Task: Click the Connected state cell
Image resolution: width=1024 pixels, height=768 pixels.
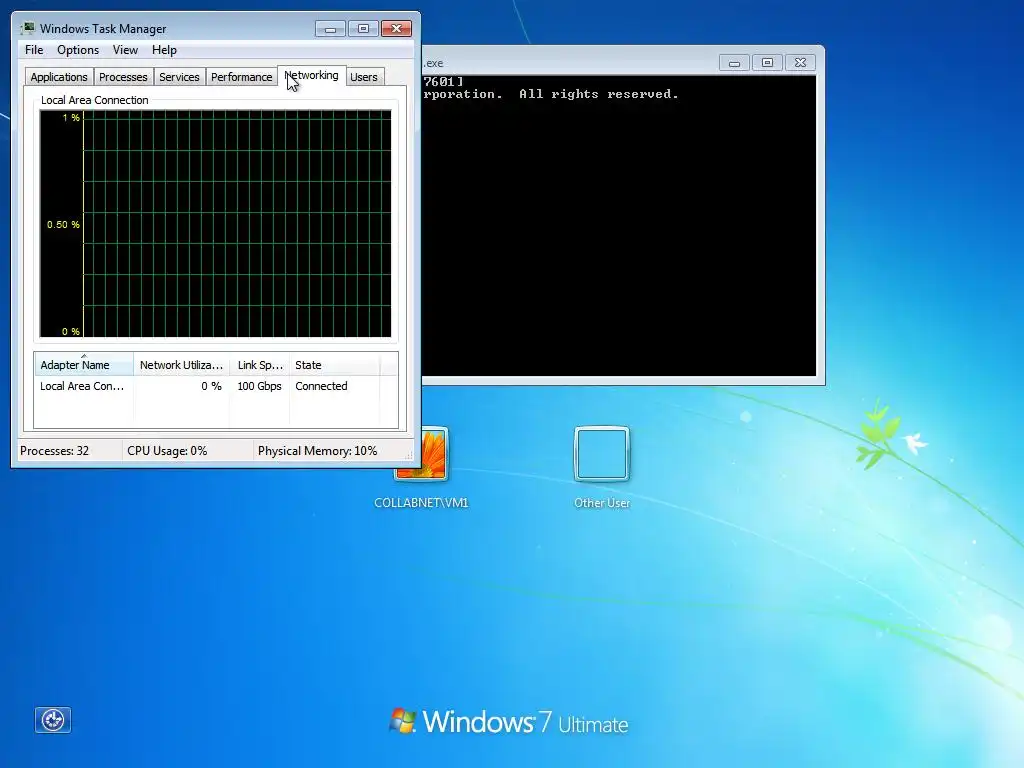Action: coord(321,386)
